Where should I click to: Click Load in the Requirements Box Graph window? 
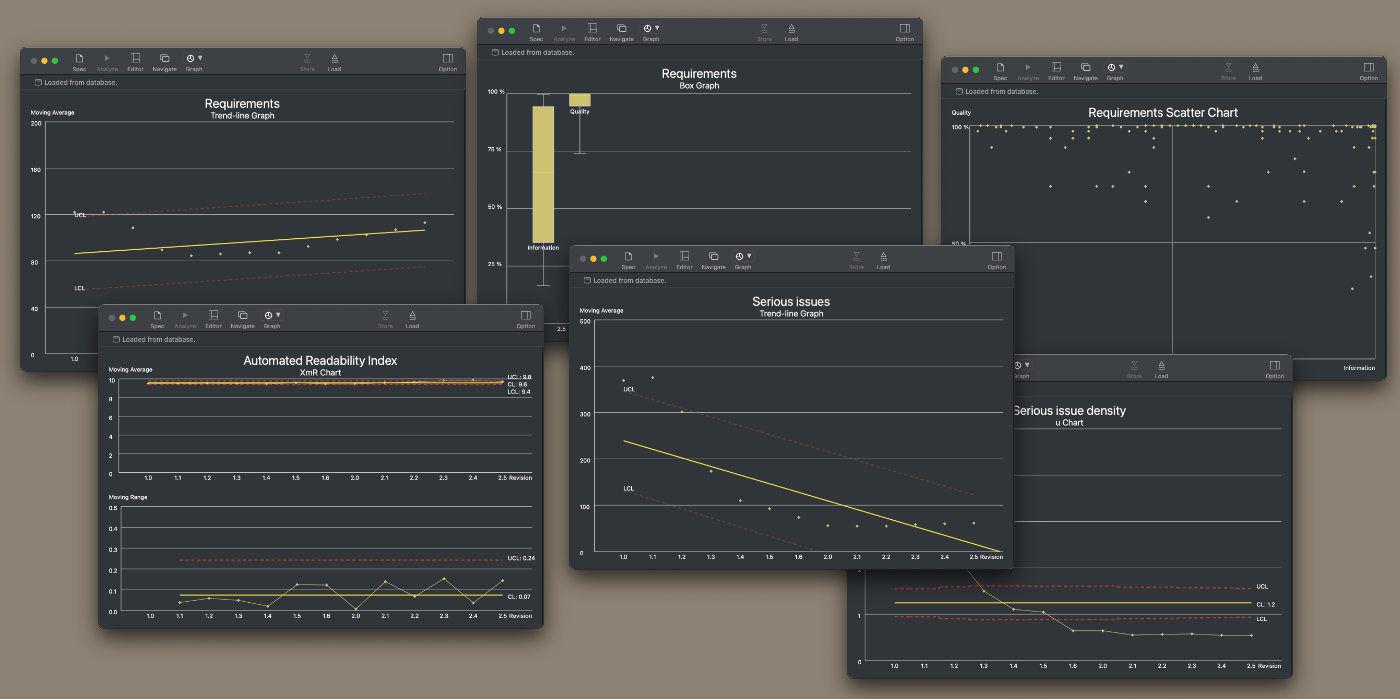791,32
